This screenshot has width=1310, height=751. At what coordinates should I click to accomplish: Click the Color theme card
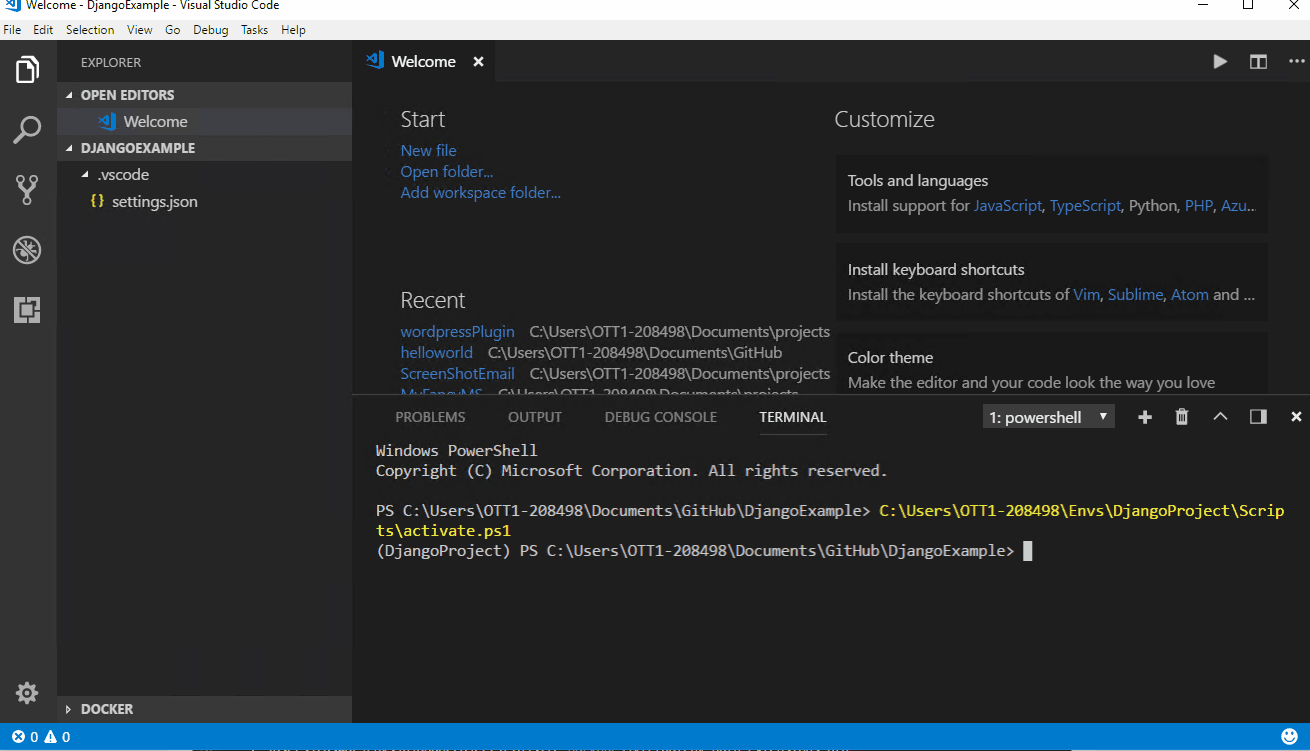tap(1052, 362)
